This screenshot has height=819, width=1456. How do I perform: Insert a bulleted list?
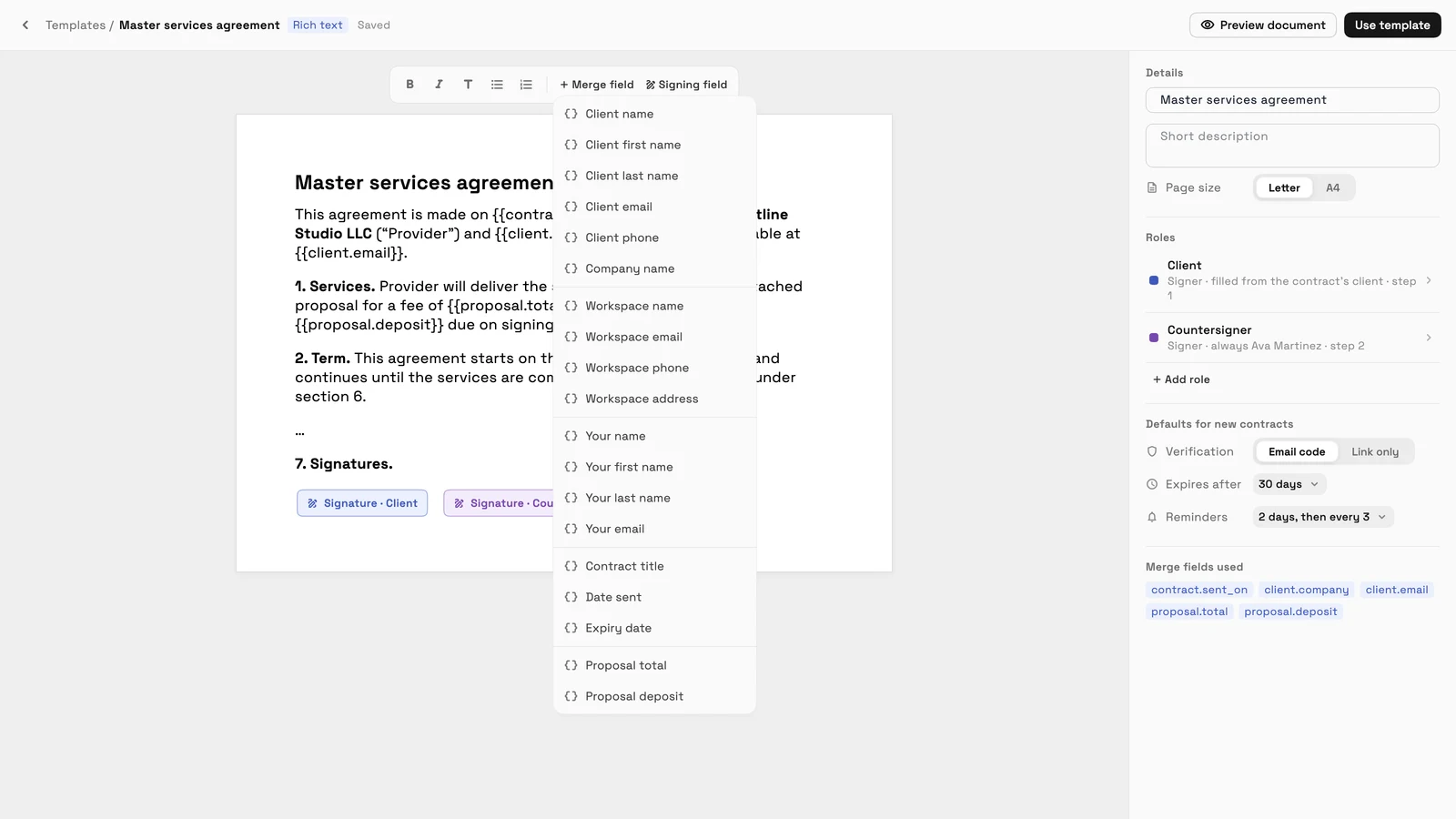497,85
